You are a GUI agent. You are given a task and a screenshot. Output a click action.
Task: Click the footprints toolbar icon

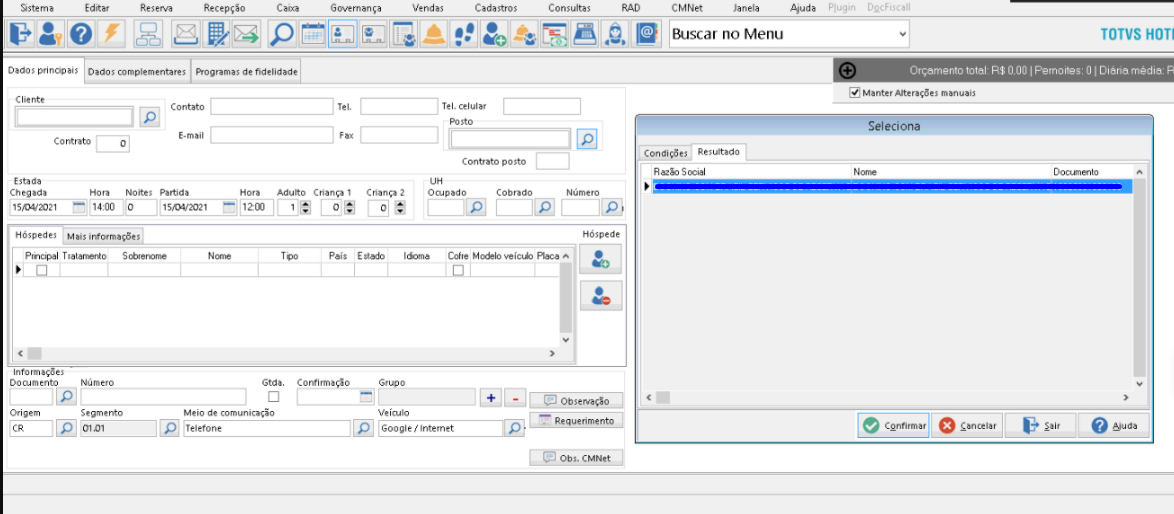(464, 34)
